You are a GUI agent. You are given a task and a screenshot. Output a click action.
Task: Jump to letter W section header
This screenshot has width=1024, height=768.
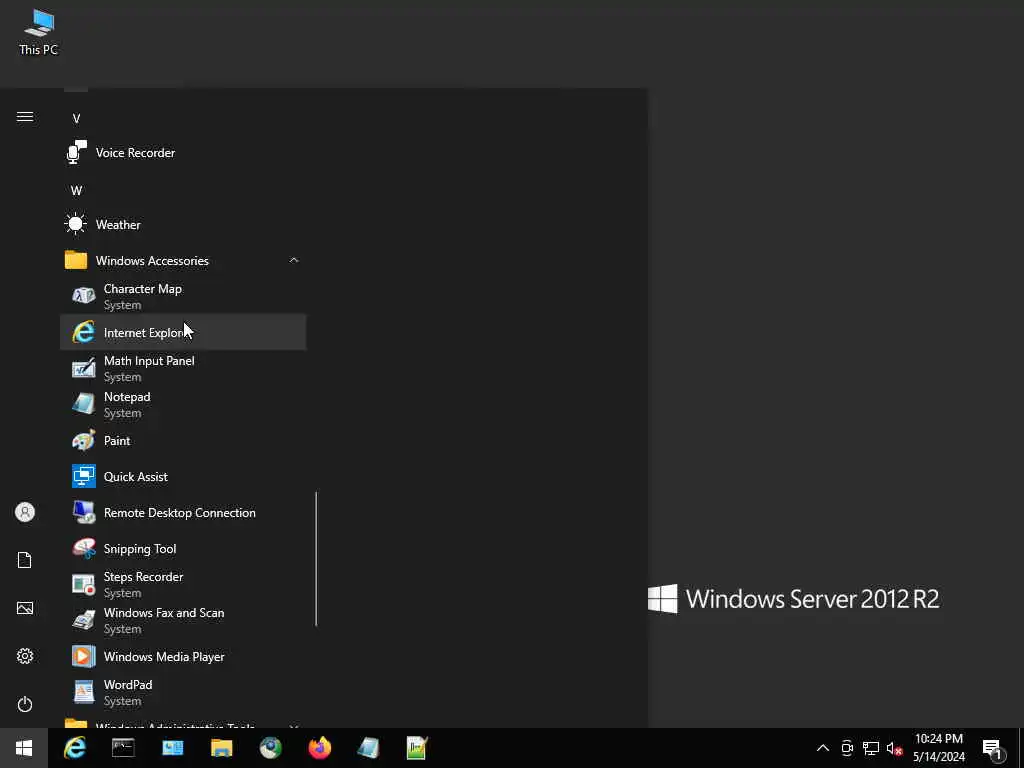76,191
